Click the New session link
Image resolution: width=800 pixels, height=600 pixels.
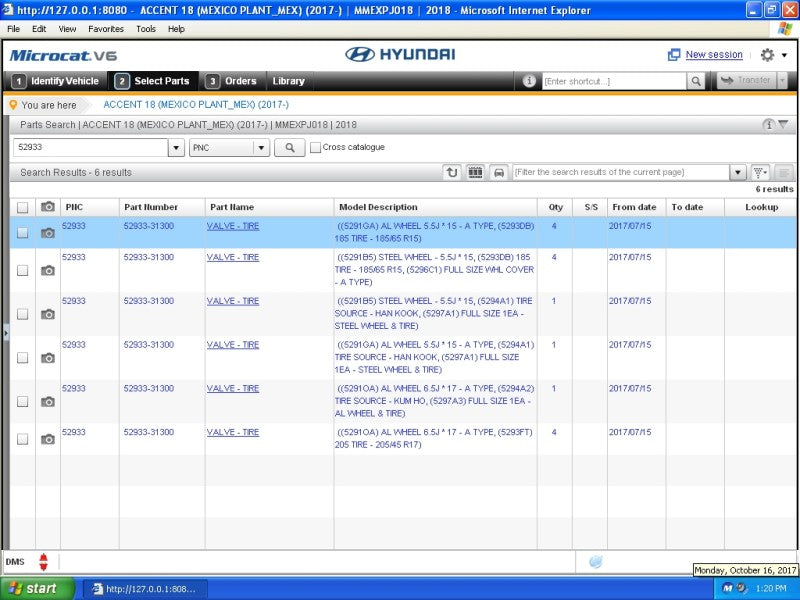coord(713,55)
